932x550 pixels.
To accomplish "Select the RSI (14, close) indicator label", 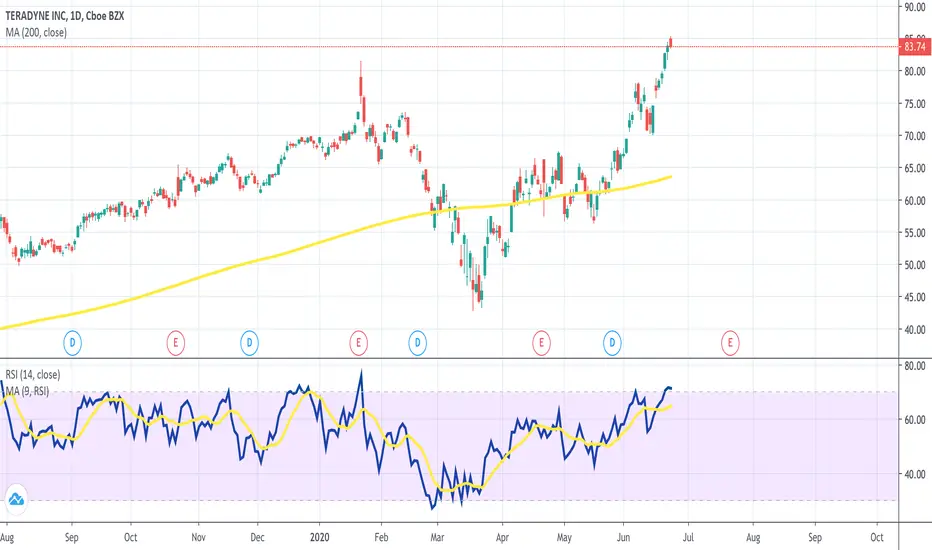I will (x=33, y=375).
